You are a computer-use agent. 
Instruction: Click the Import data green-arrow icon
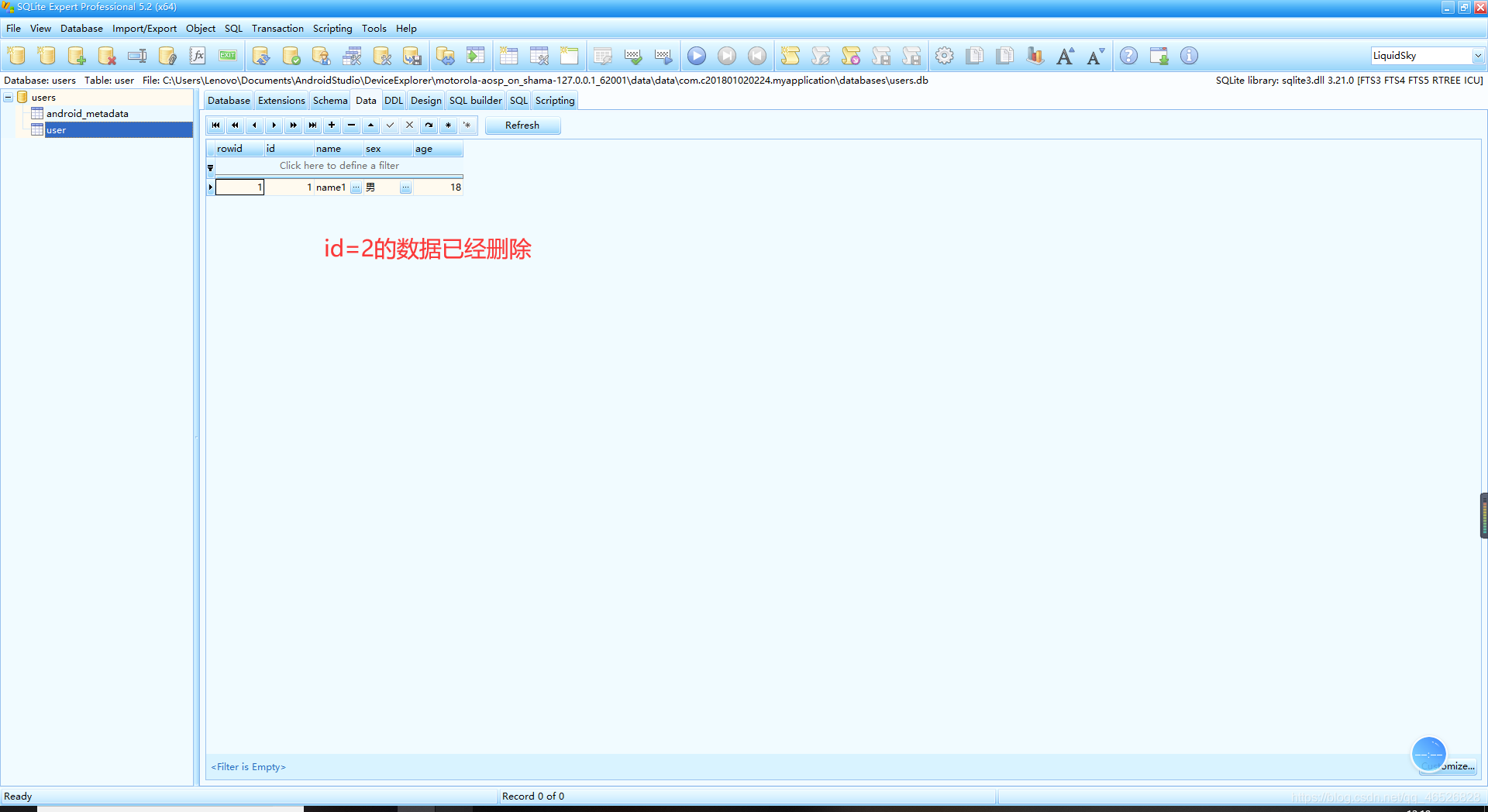coord(476,56)
